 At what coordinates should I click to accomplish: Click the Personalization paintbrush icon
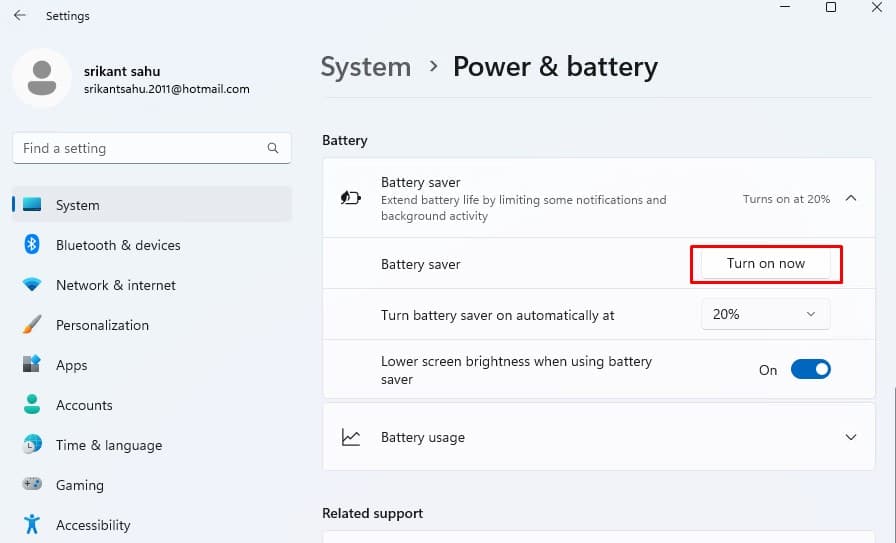[32, 325]
